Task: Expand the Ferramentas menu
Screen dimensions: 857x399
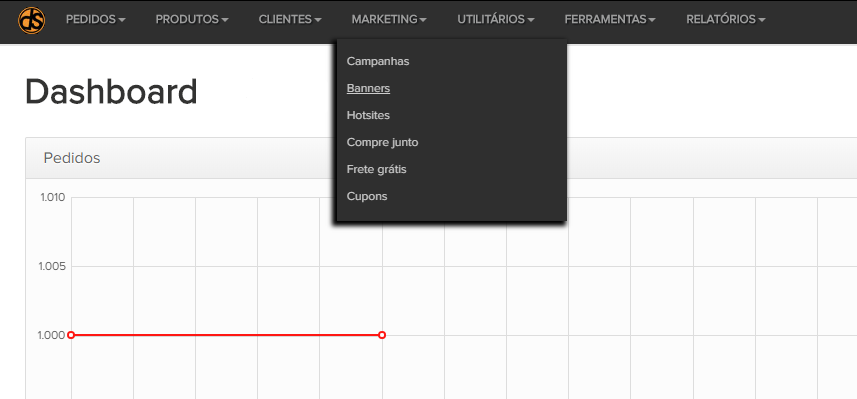Action: (x=610, y=20)
